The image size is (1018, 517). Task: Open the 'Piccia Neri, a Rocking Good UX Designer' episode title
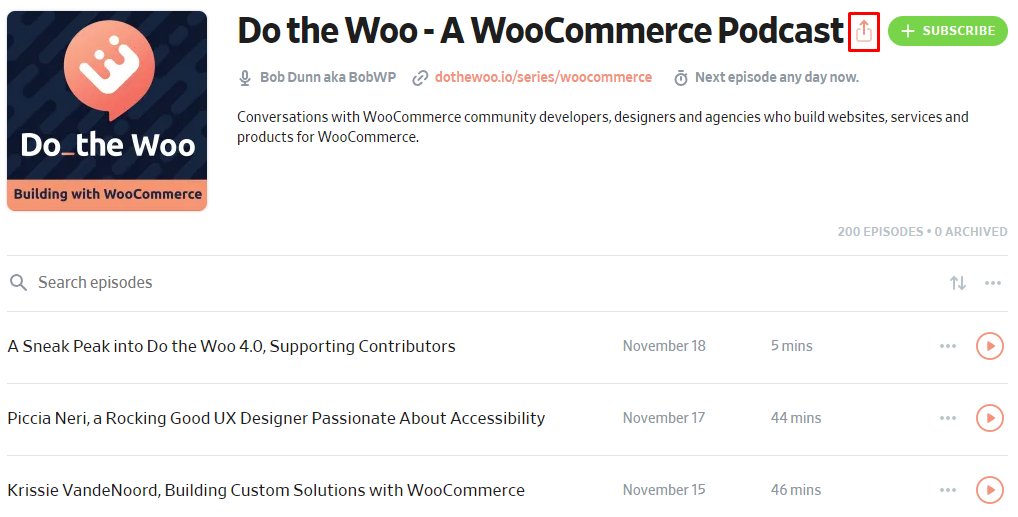tap(276, 418)
